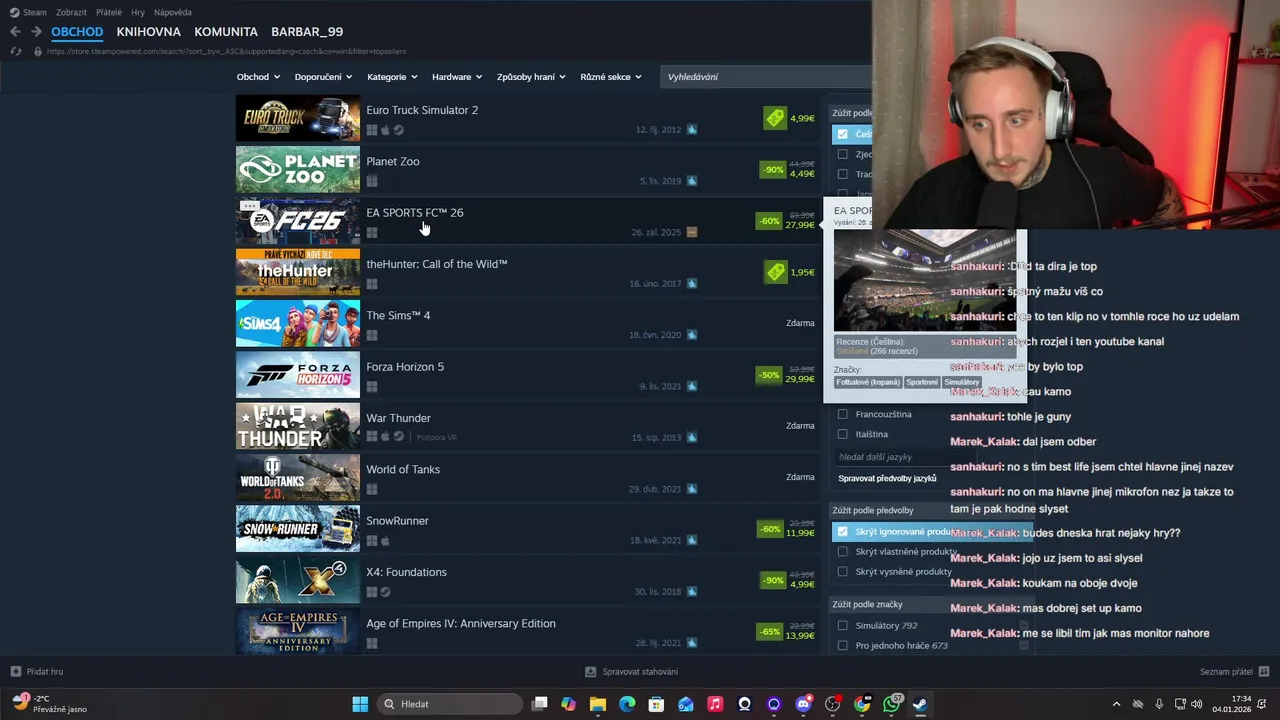Open The Sims 4 title link
Image resolution: width=1280 pixels, height=720 pixels.
(398, 315)
